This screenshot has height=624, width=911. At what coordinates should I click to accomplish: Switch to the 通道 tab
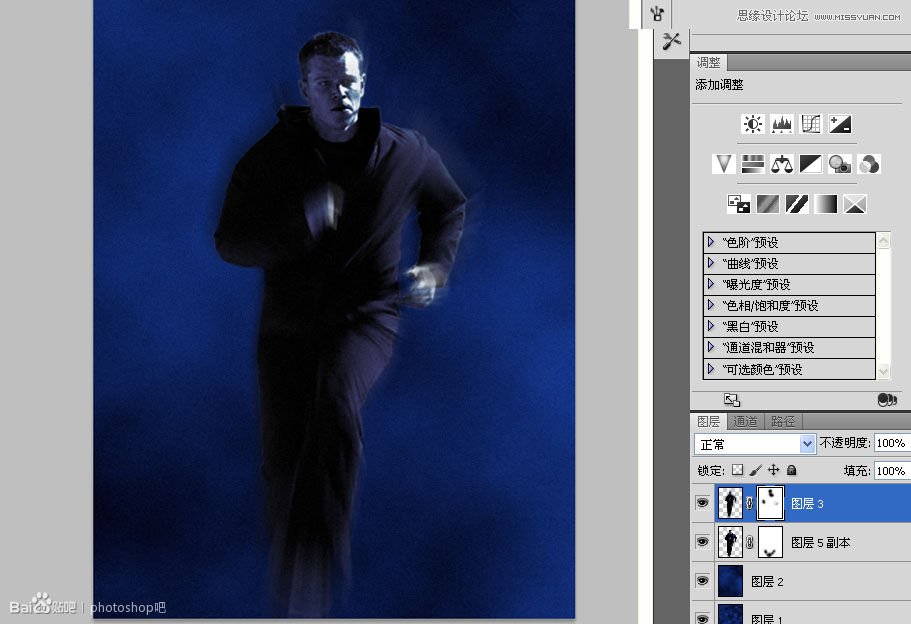745,420
